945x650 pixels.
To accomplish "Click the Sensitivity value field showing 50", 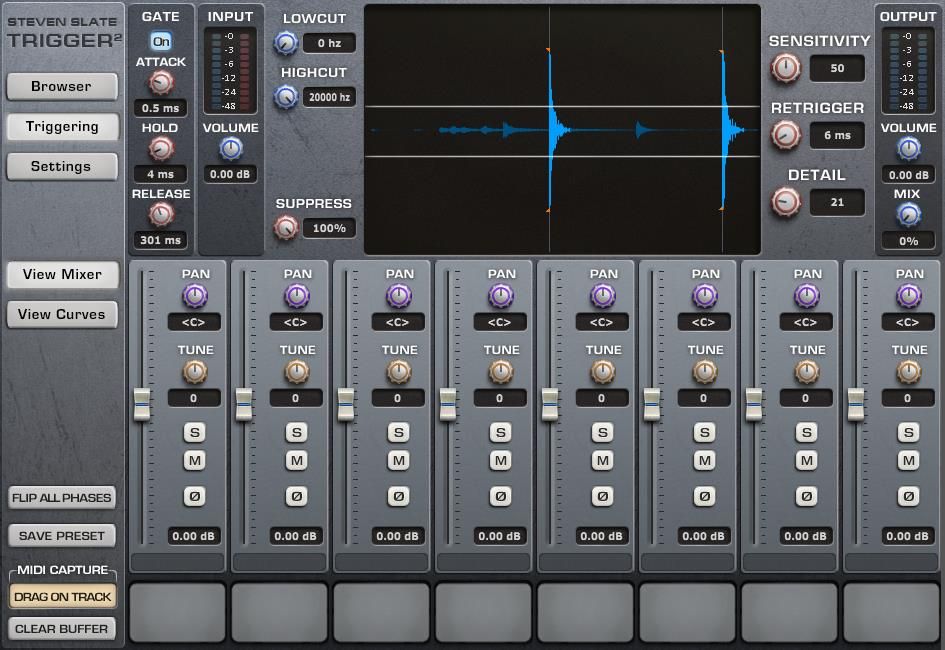I will (837, 68).
